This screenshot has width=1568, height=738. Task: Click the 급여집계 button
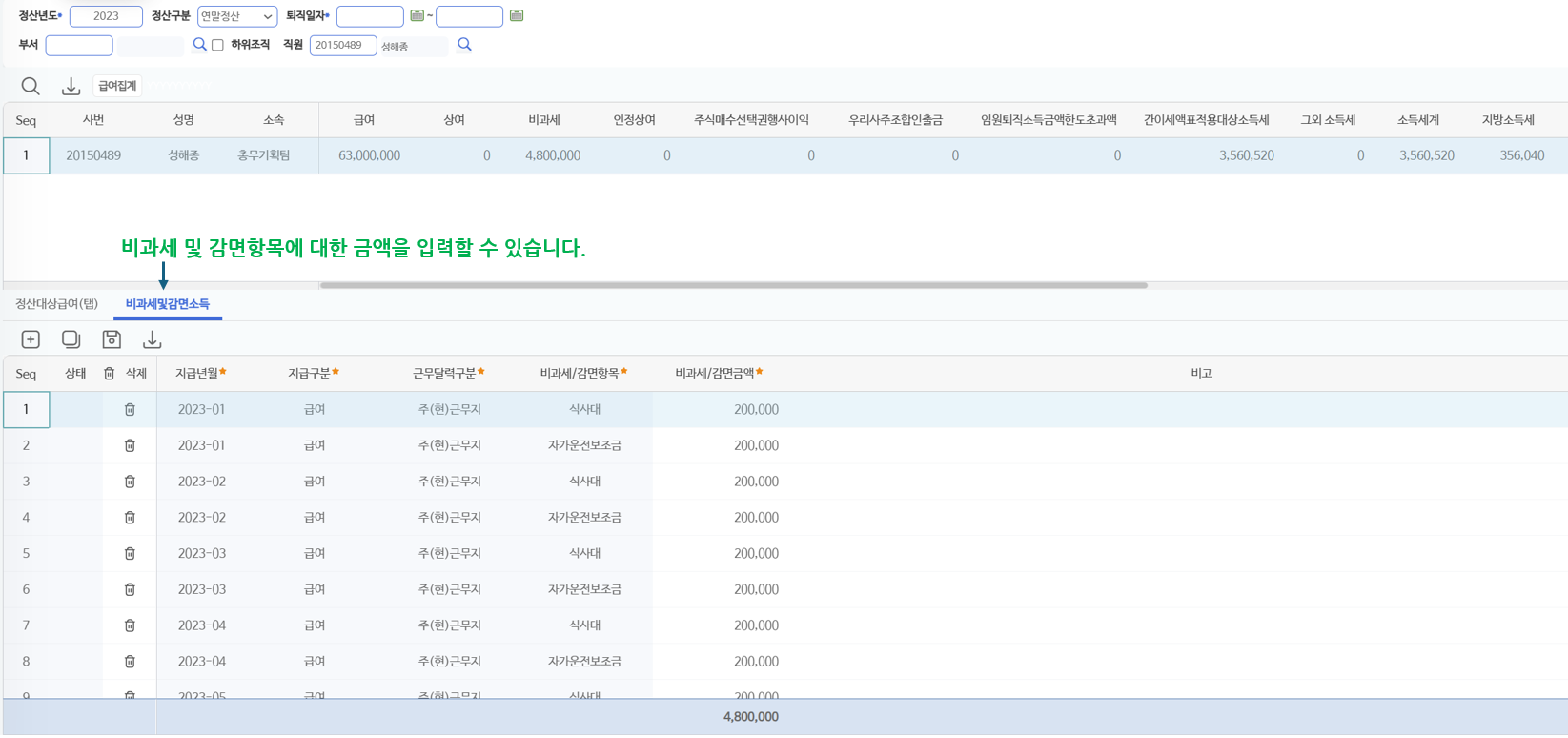point(117,86)
